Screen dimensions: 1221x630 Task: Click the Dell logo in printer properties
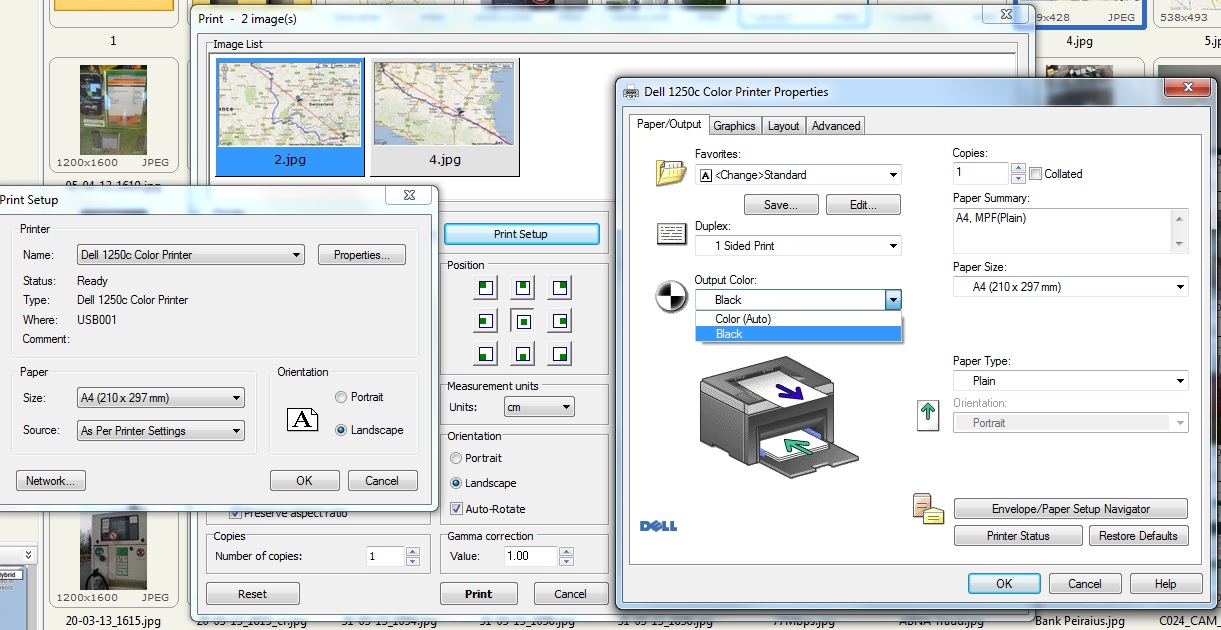[x=658, y=526]
